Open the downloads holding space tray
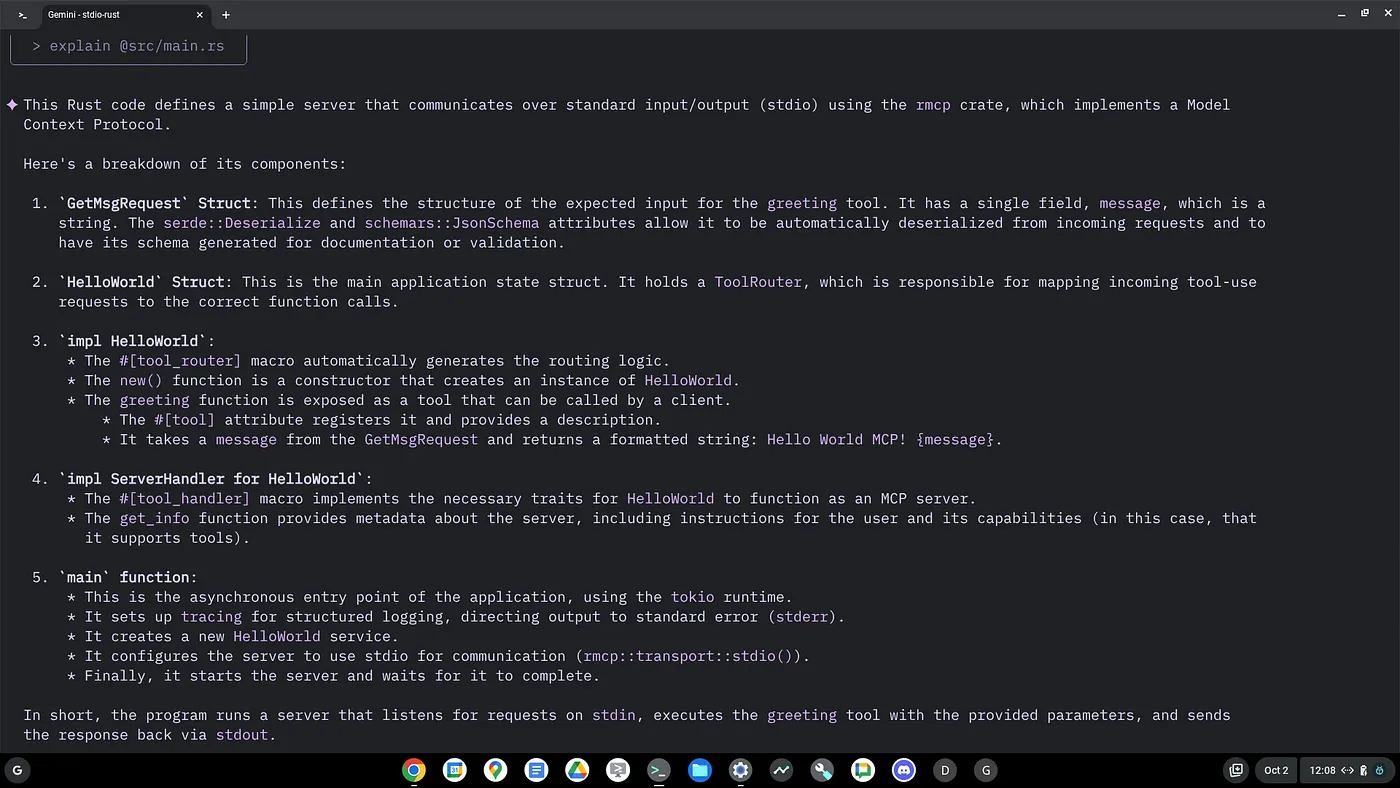The height and width of the screenshot is (788, 1400). coord(1236,770)
